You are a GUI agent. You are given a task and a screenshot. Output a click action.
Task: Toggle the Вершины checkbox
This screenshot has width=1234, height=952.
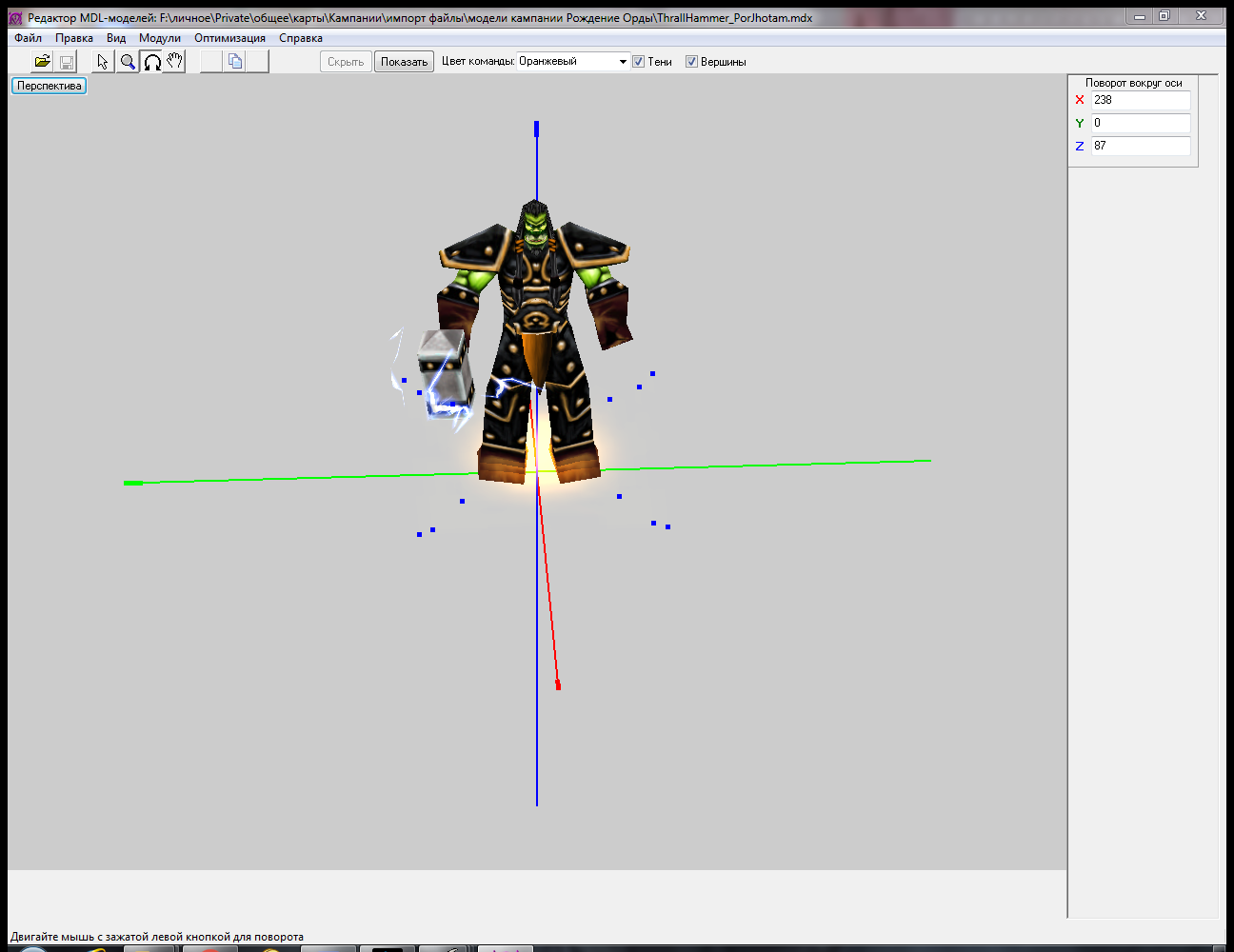(692, 62)
